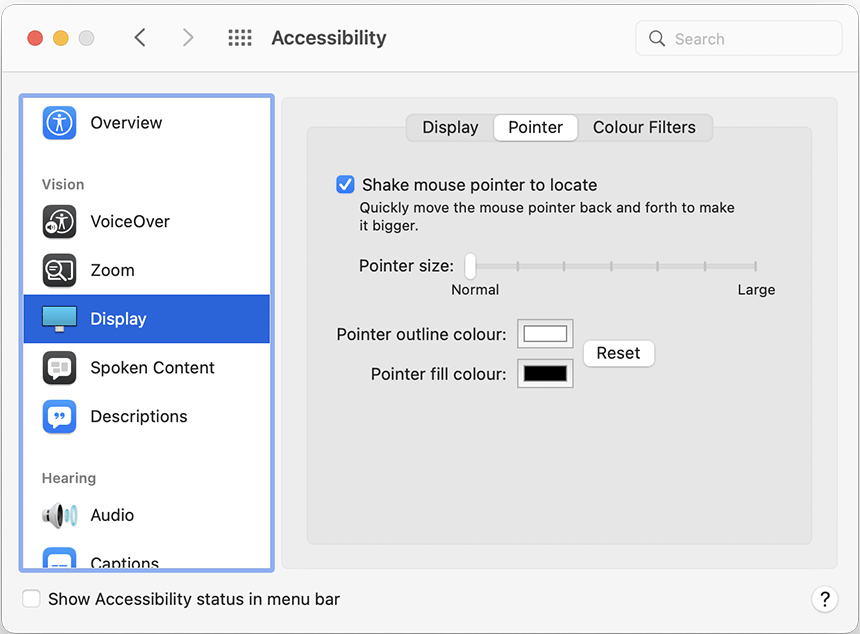Viewport: 860px width, 634px height.
Task: Enable show Accessibility status in menu bar
Action: 31,599
